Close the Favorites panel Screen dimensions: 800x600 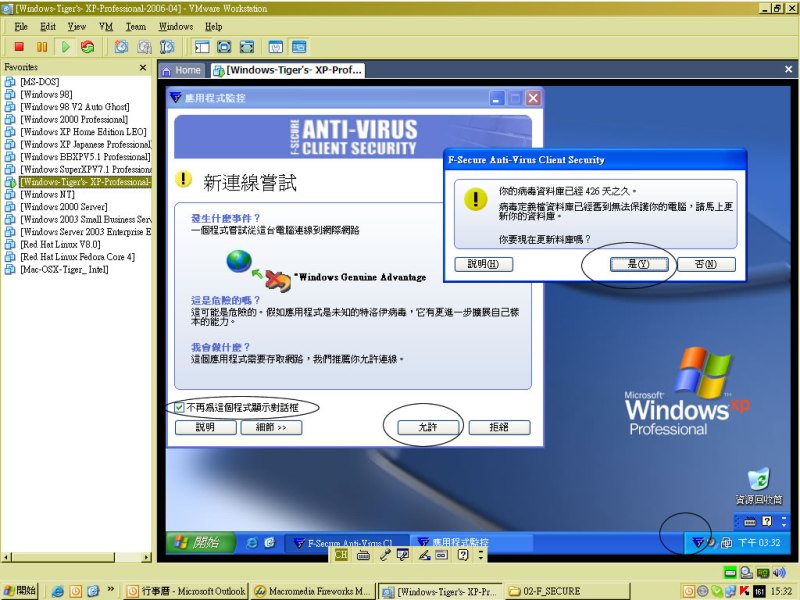pos(143,67)
